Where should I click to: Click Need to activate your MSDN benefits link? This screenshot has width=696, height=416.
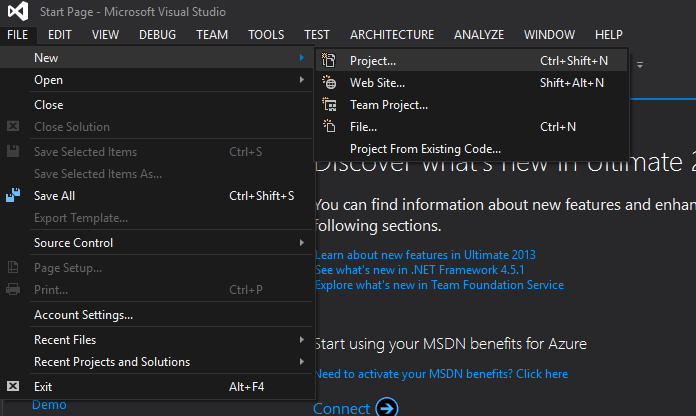pyautogui.click(x=441, y=374)
